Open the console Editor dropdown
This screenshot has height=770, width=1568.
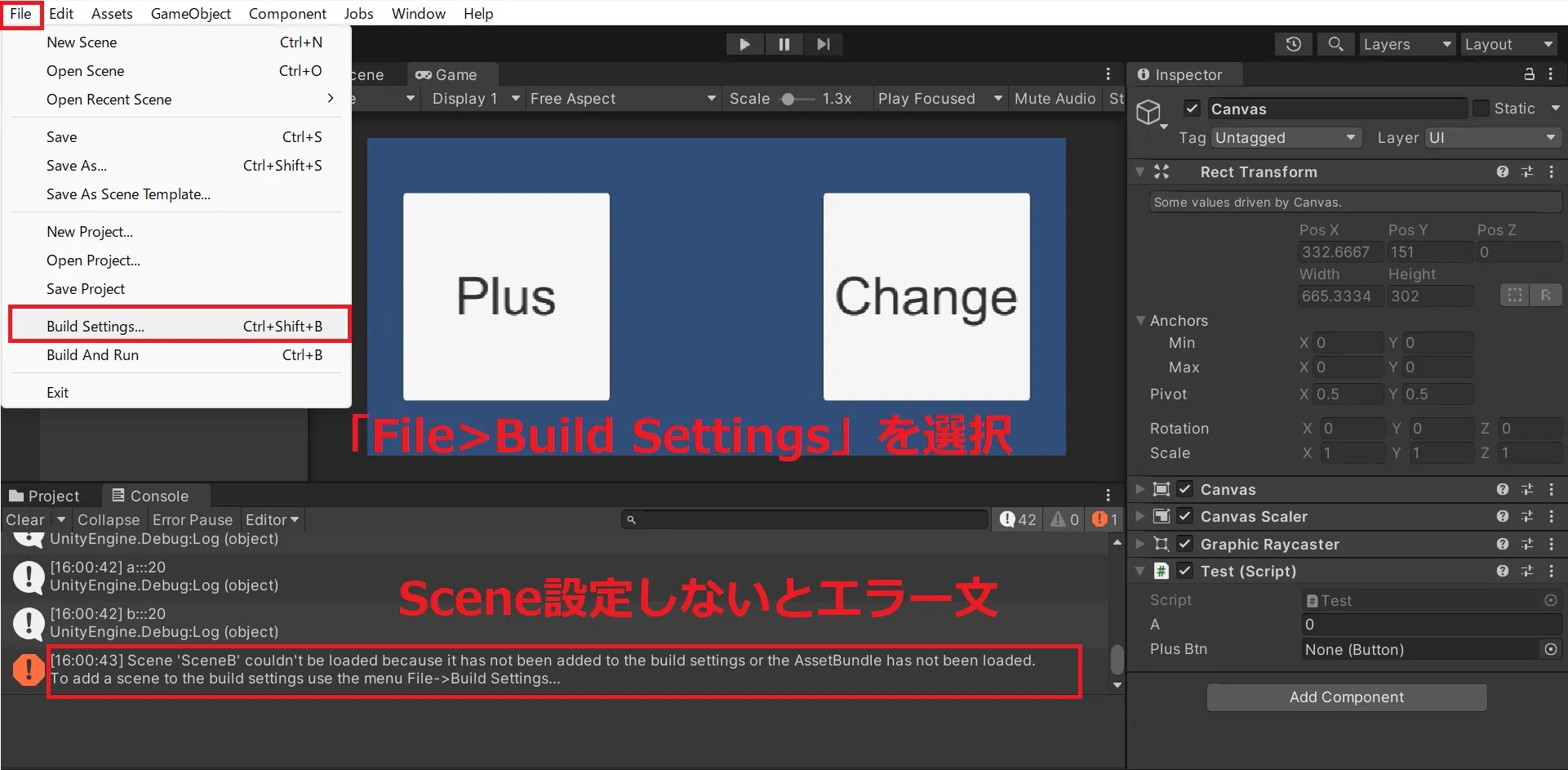point(273,519)
